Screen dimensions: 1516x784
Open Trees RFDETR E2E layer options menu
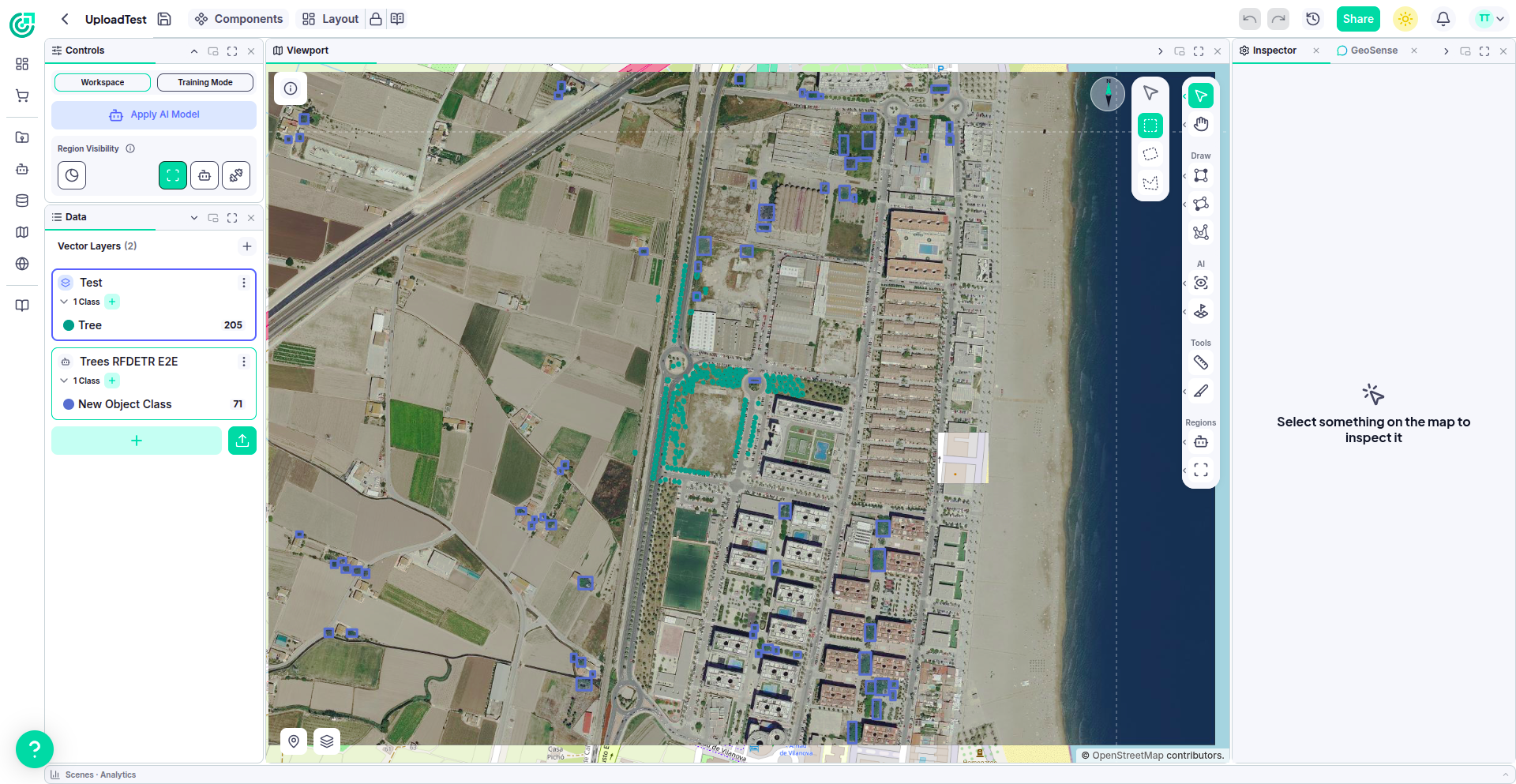(244, 362)
